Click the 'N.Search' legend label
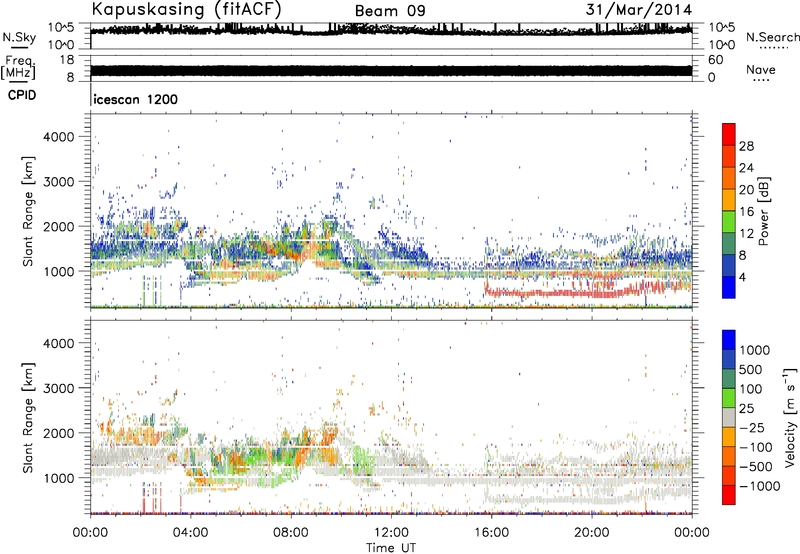This screenshot has width=800, height=554. click(x=772, y=37)
